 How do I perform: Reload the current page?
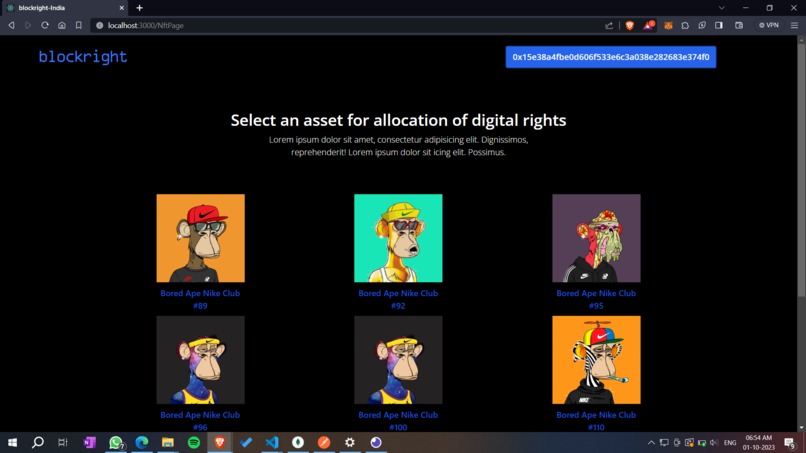click(x=45, y=25)
